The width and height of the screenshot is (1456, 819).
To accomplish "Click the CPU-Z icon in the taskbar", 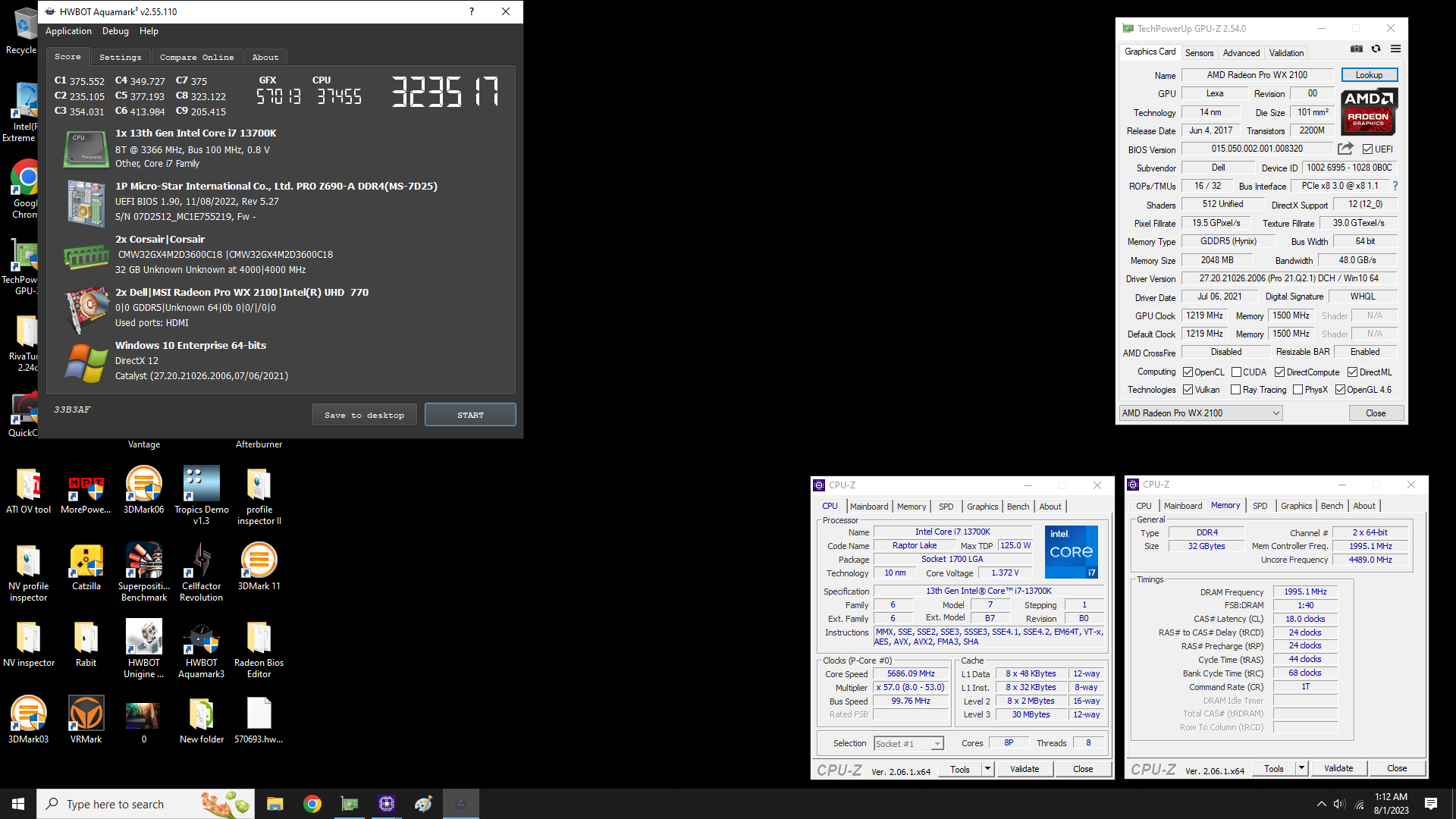I will tap(386, 804).
